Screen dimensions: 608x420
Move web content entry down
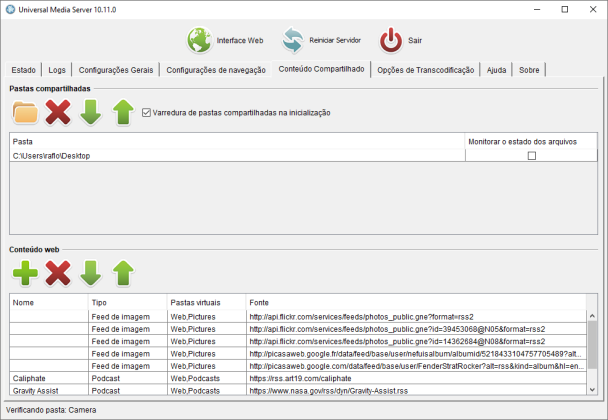coord(91,273)
